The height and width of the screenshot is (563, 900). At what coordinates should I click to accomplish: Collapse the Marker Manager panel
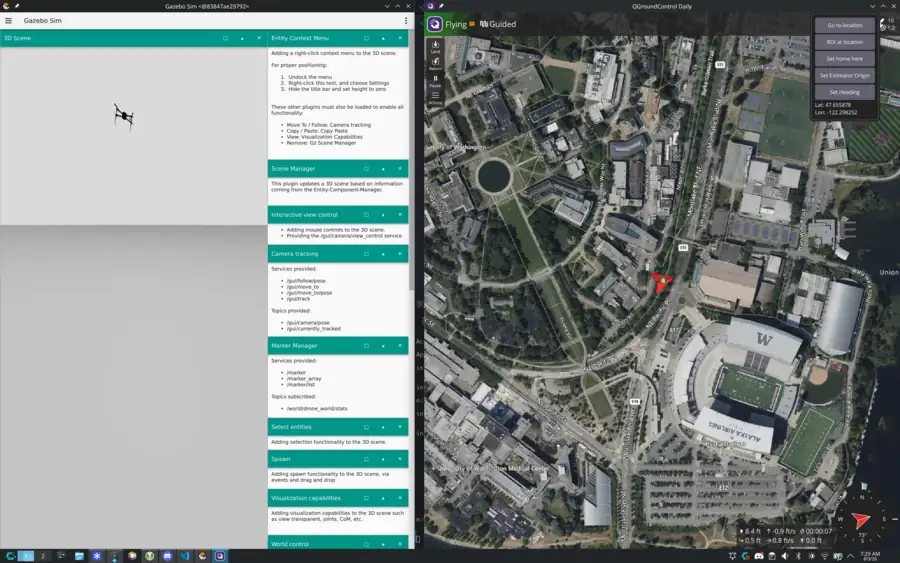pos(383,345)
